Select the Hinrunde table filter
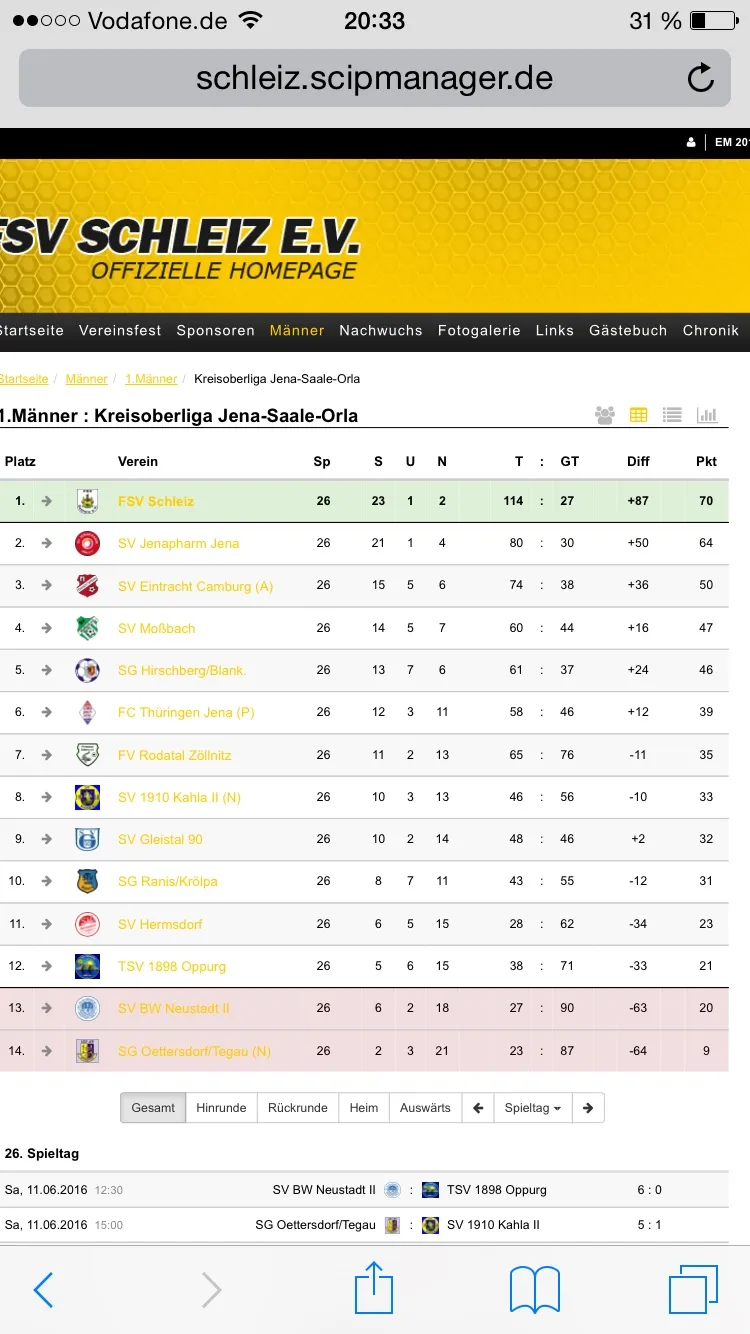 click(x=221, y=1108)
